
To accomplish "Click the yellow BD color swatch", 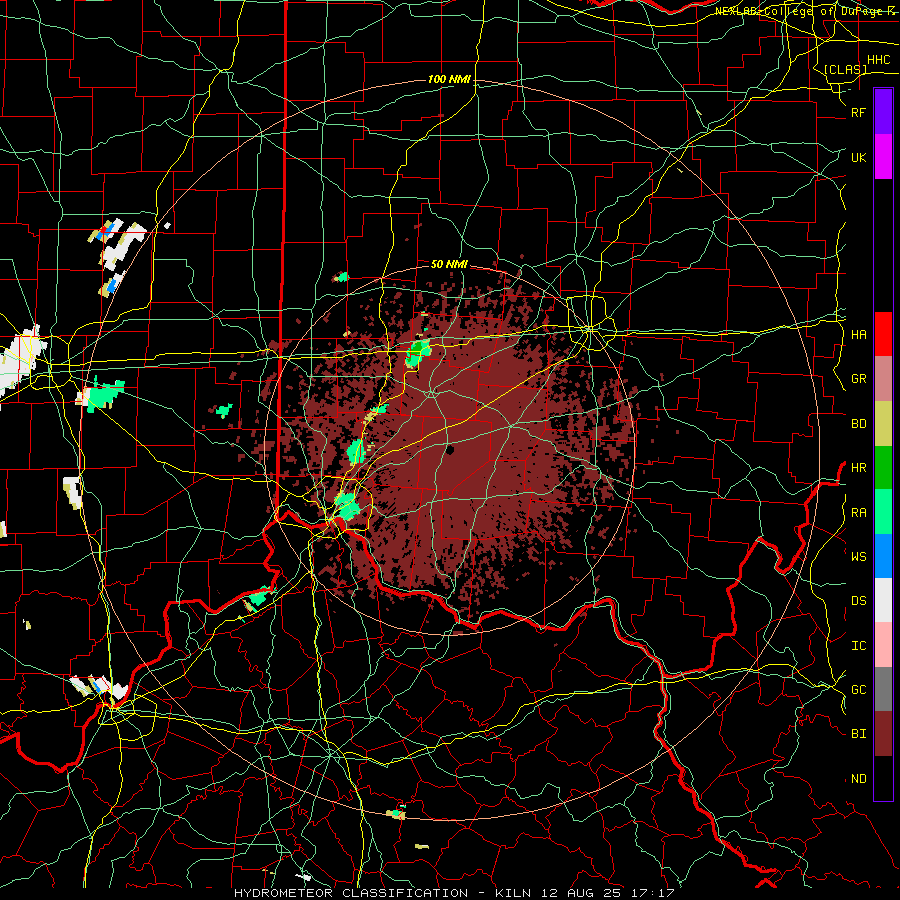I will [883, 424].
